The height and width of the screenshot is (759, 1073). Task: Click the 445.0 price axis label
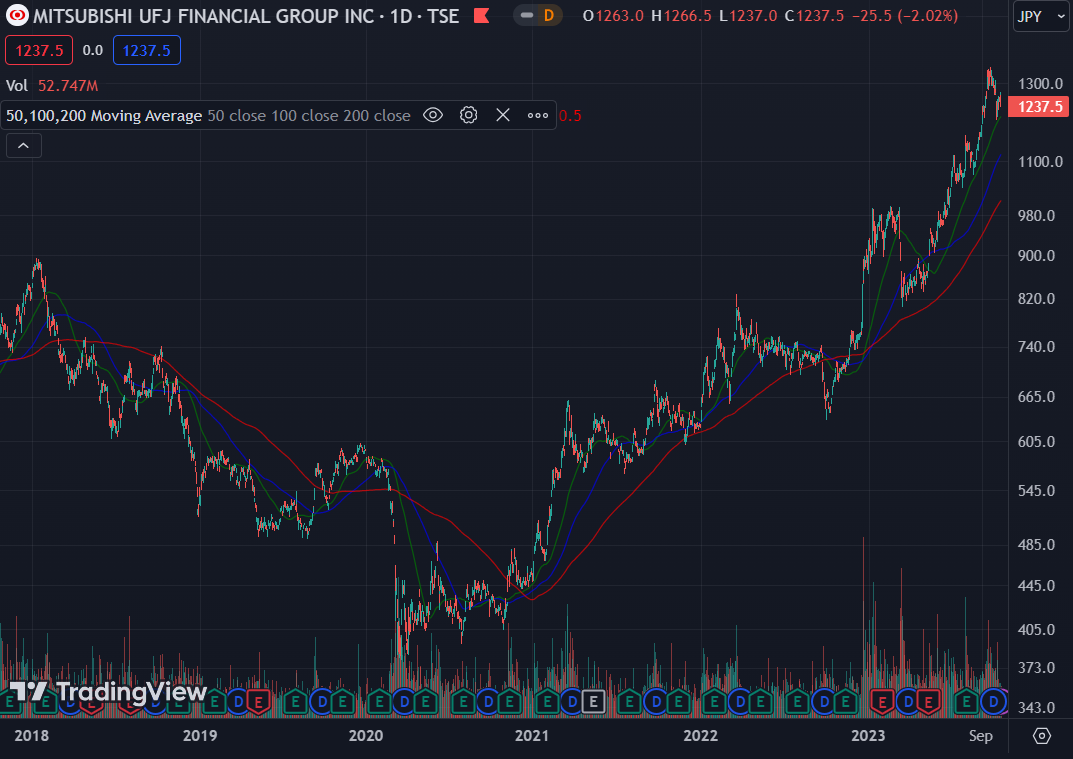[x=1036, y=586]
